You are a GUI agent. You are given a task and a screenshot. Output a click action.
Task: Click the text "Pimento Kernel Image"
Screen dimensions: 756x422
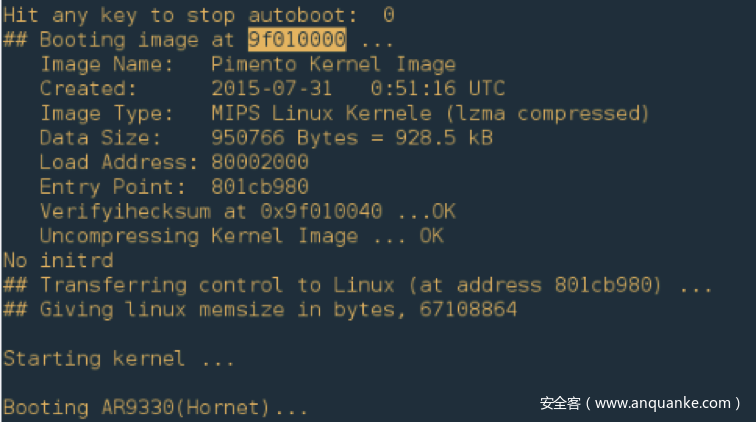tap(334, 64)
